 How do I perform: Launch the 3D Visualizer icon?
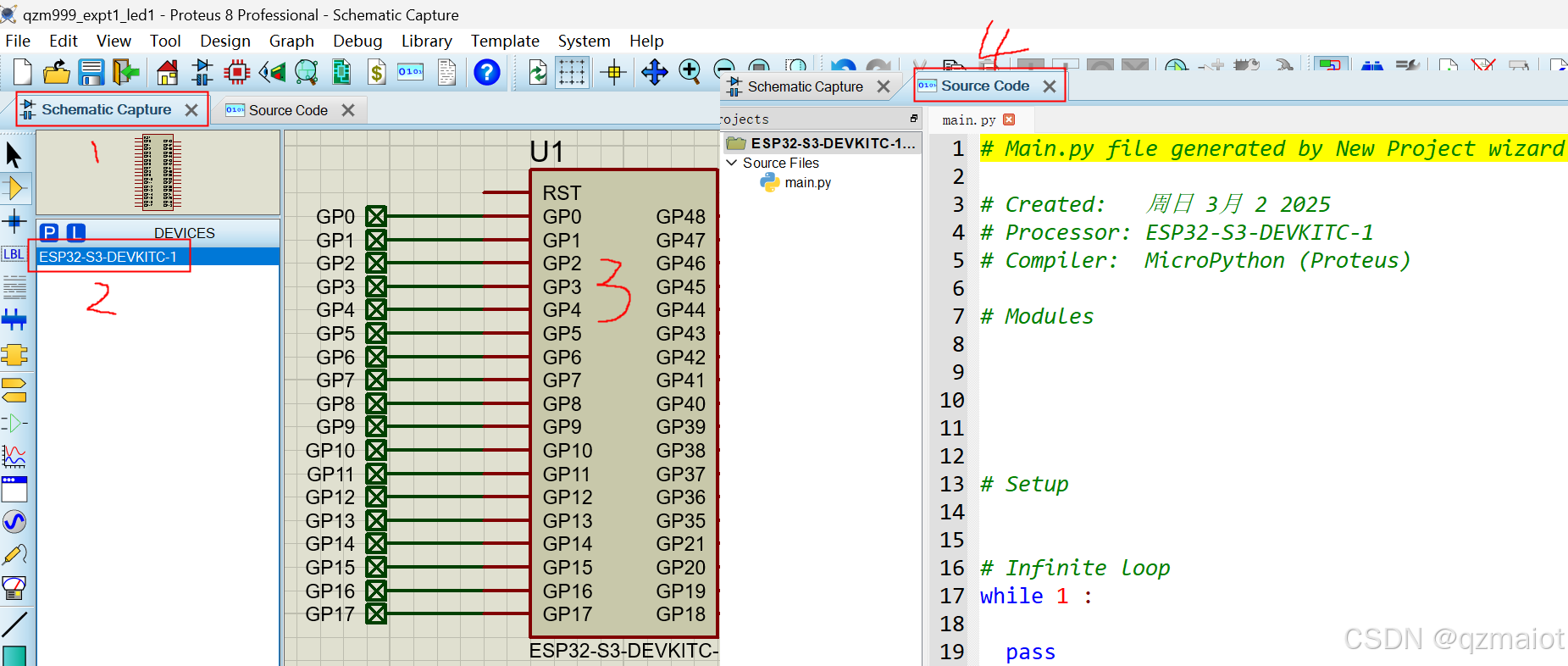pyautogui.click(x=272, y=72)
